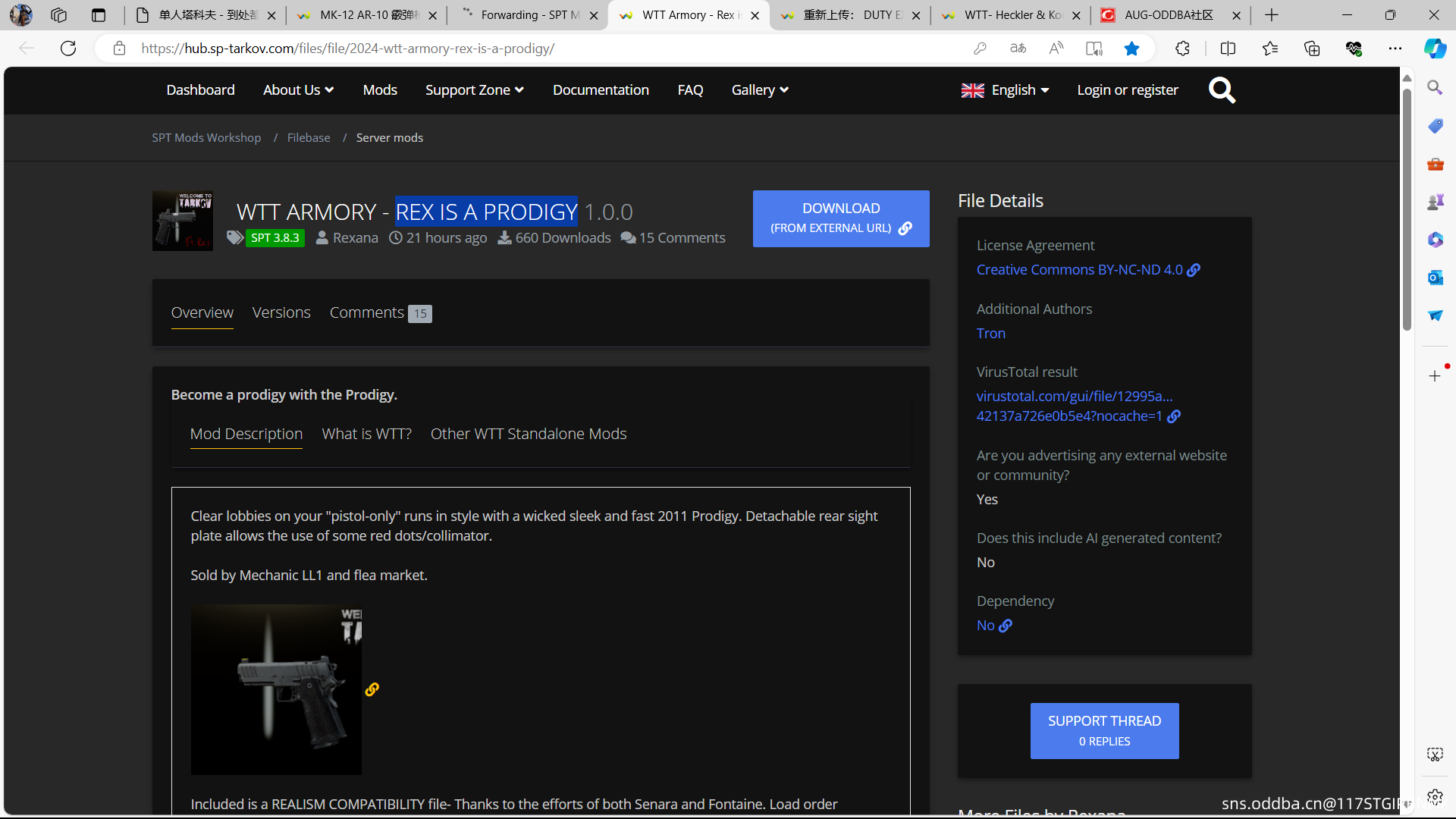Open the What is WTT? tab
The image size is (1456, 819).
click(x=366, y=434)
